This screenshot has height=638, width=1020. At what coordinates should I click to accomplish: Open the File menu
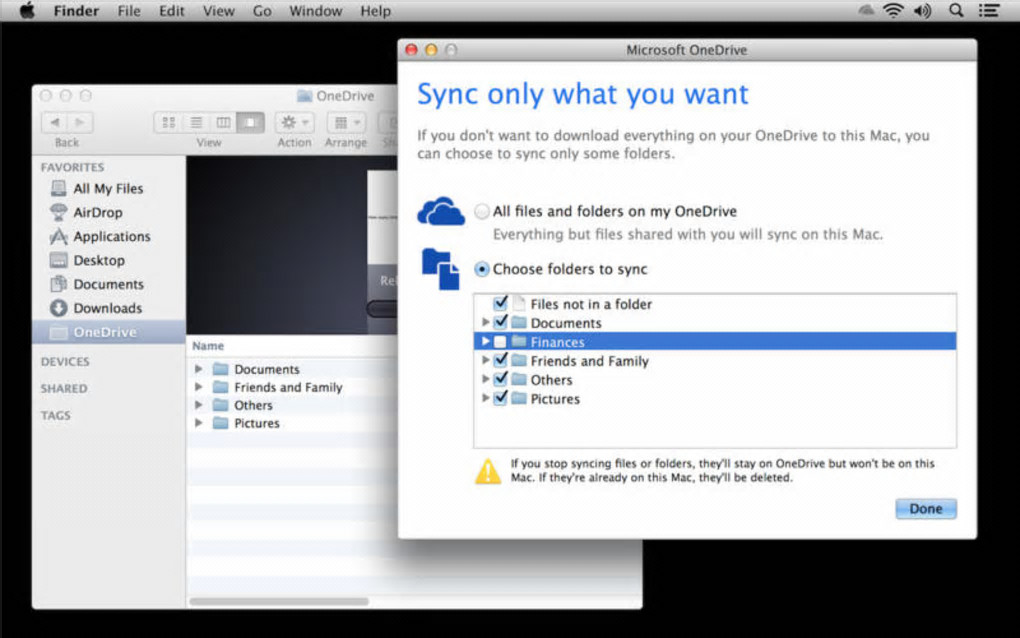(x=129, y=11)
